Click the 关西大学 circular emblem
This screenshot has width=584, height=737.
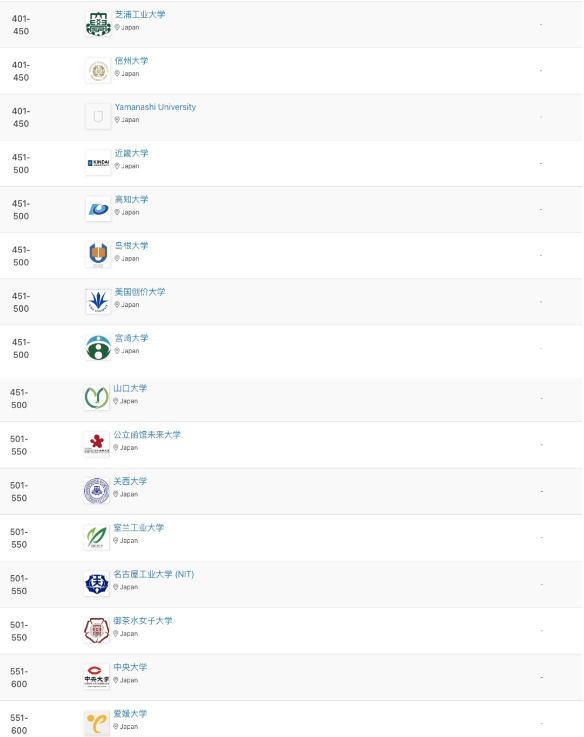[x=97, y=491]
